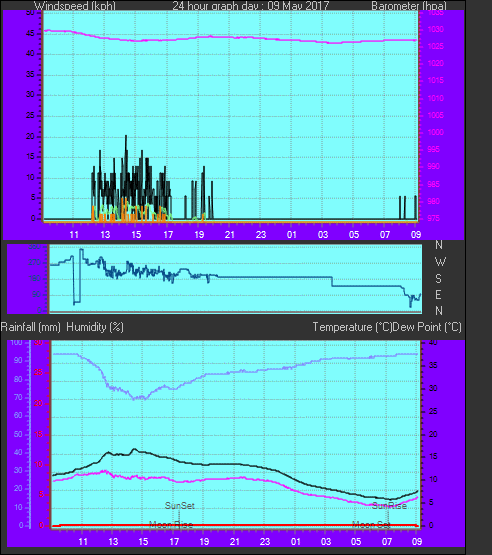
Task: Click the 24 hour graph day title
Action: [251, 6]
